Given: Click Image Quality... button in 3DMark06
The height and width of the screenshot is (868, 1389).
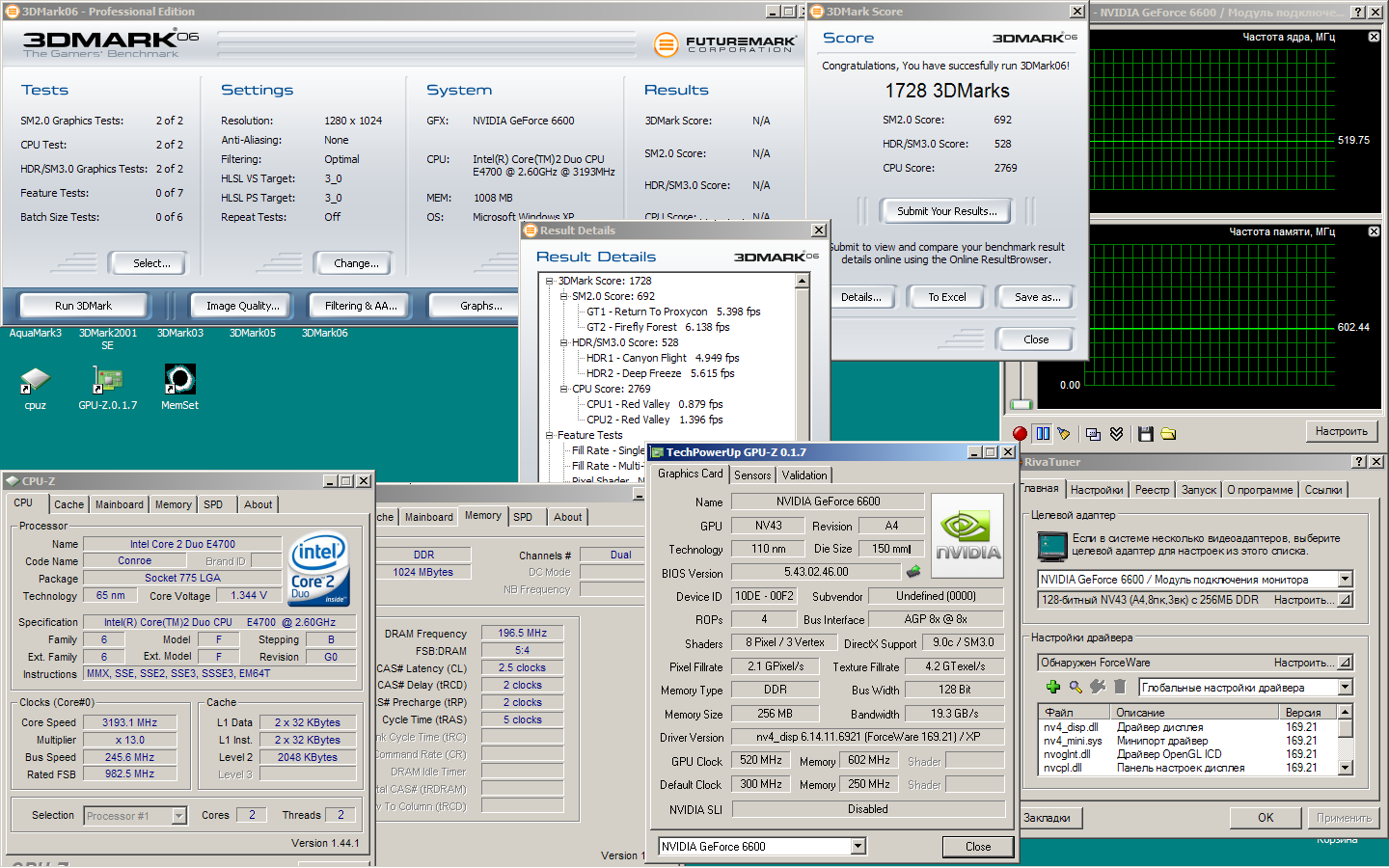Looking at the screenshot, I should (x=243, y=306).
